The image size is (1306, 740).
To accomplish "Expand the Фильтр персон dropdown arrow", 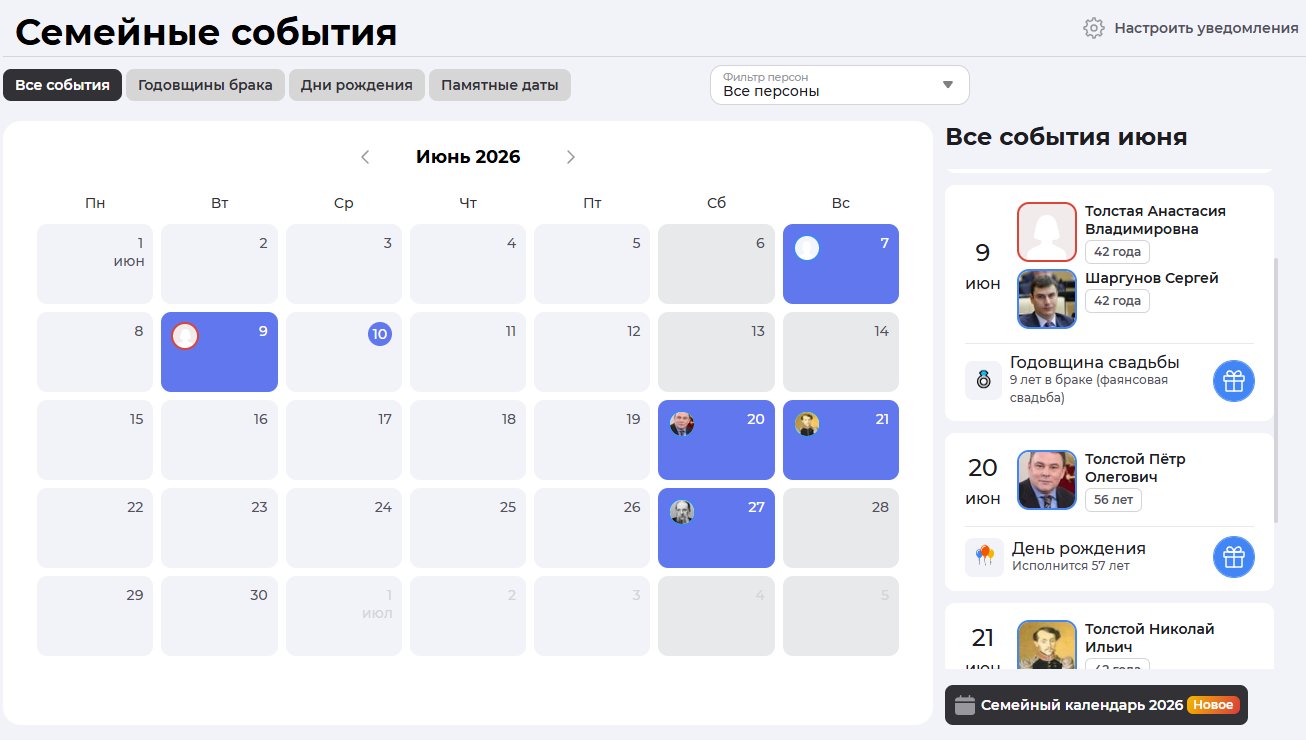I will coord(948,85).
